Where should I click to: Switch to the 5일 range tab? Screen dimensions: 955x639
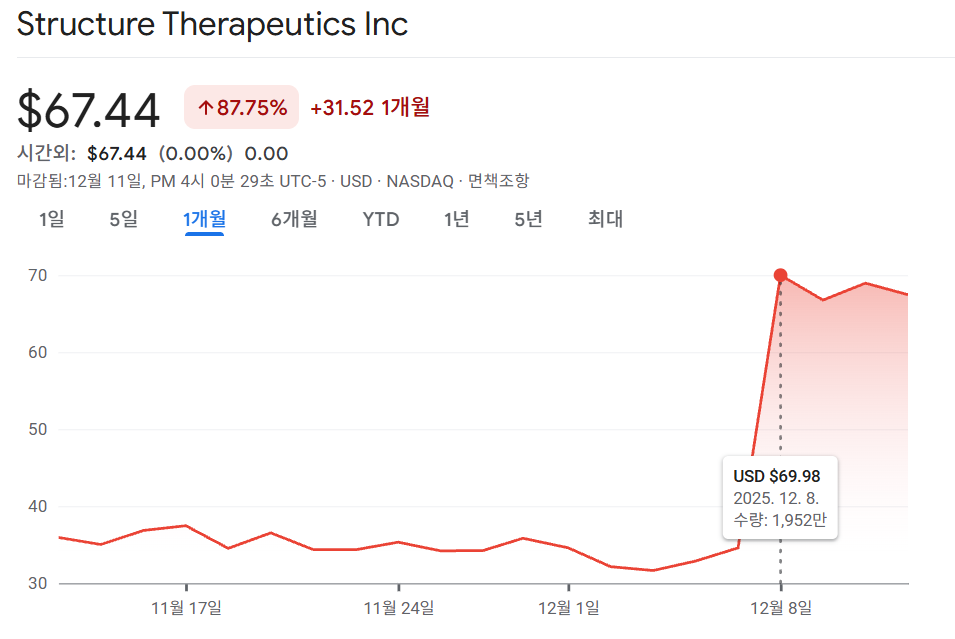coord(124,219)
